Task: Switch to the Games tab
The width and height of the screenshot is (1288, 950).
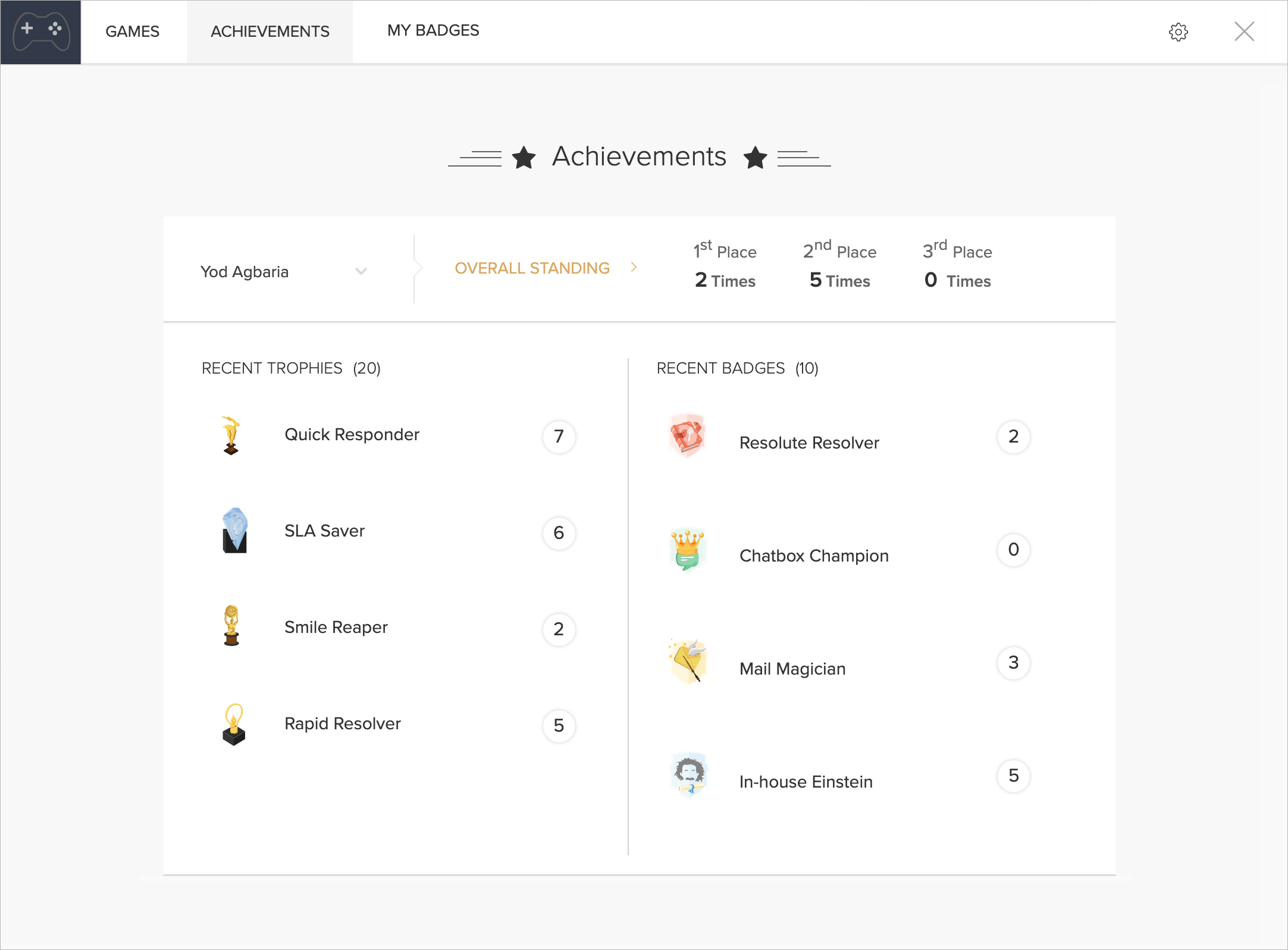Action: (132, 32)
